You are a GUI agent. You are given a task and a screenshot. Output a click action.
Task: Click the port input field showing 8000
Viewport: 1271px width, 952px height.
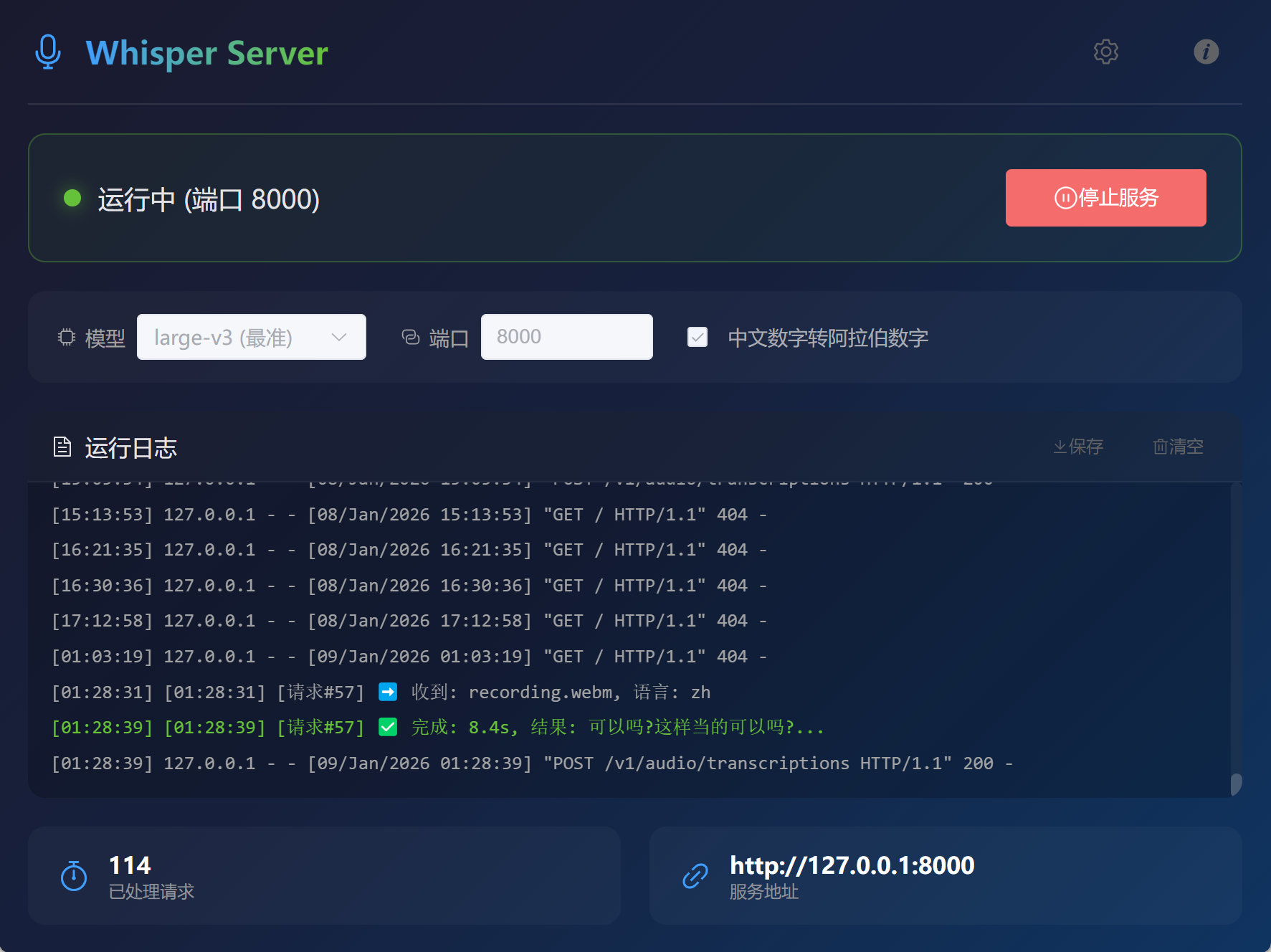(x=566, y=337)
